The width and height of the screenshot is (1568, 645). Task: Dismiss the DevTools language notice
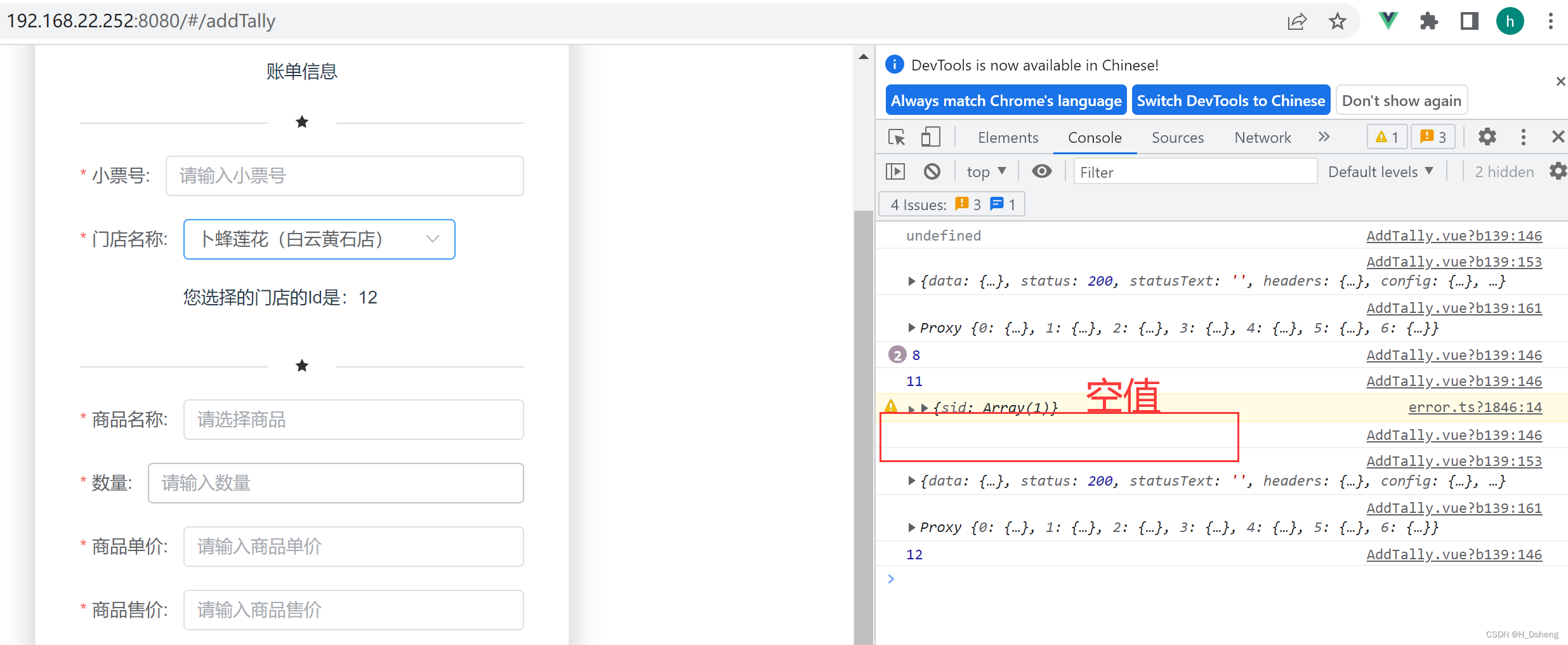pos(1560,81)
